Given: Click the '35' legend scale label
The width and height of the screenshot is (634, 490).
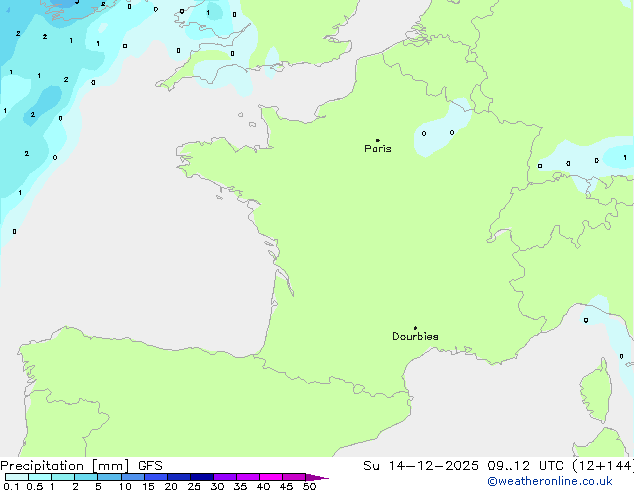Looking at the screenshot, I should tap(240, 486).
